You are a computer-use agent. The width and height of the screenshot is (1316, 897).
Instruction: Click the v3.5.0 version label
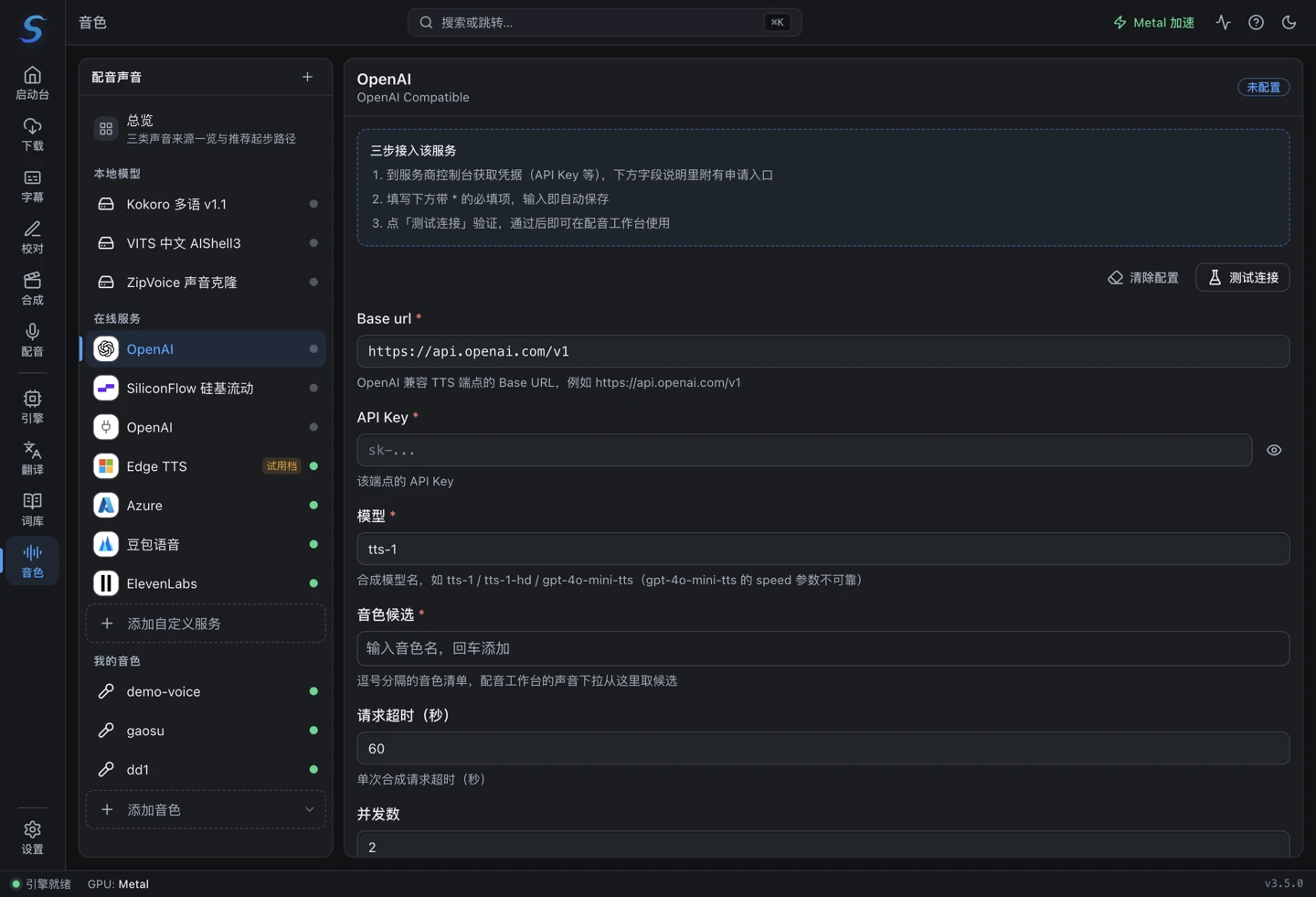click(1284, 883)
